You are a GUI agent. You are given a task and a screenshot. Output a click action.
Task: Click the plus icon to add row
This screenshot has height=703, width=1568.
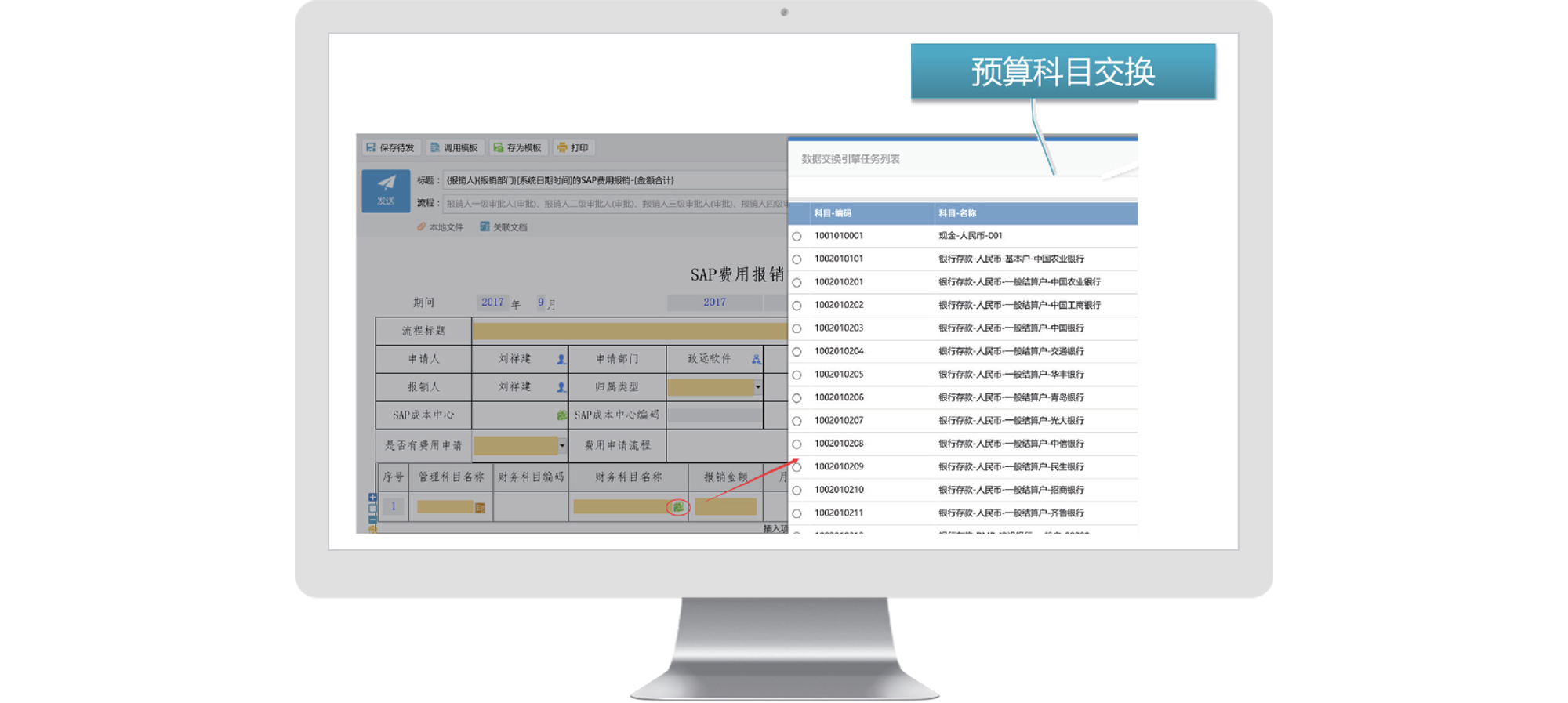tap(372, 497)
